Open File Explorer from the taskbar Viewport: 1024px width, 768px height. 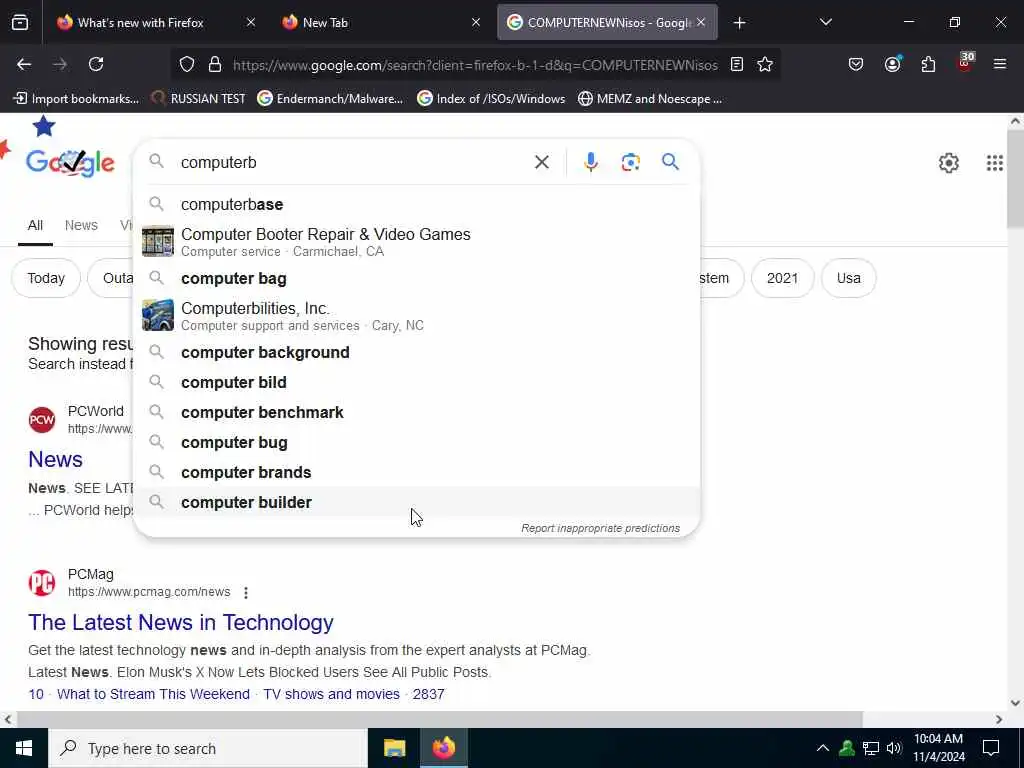tap(394, 748)
